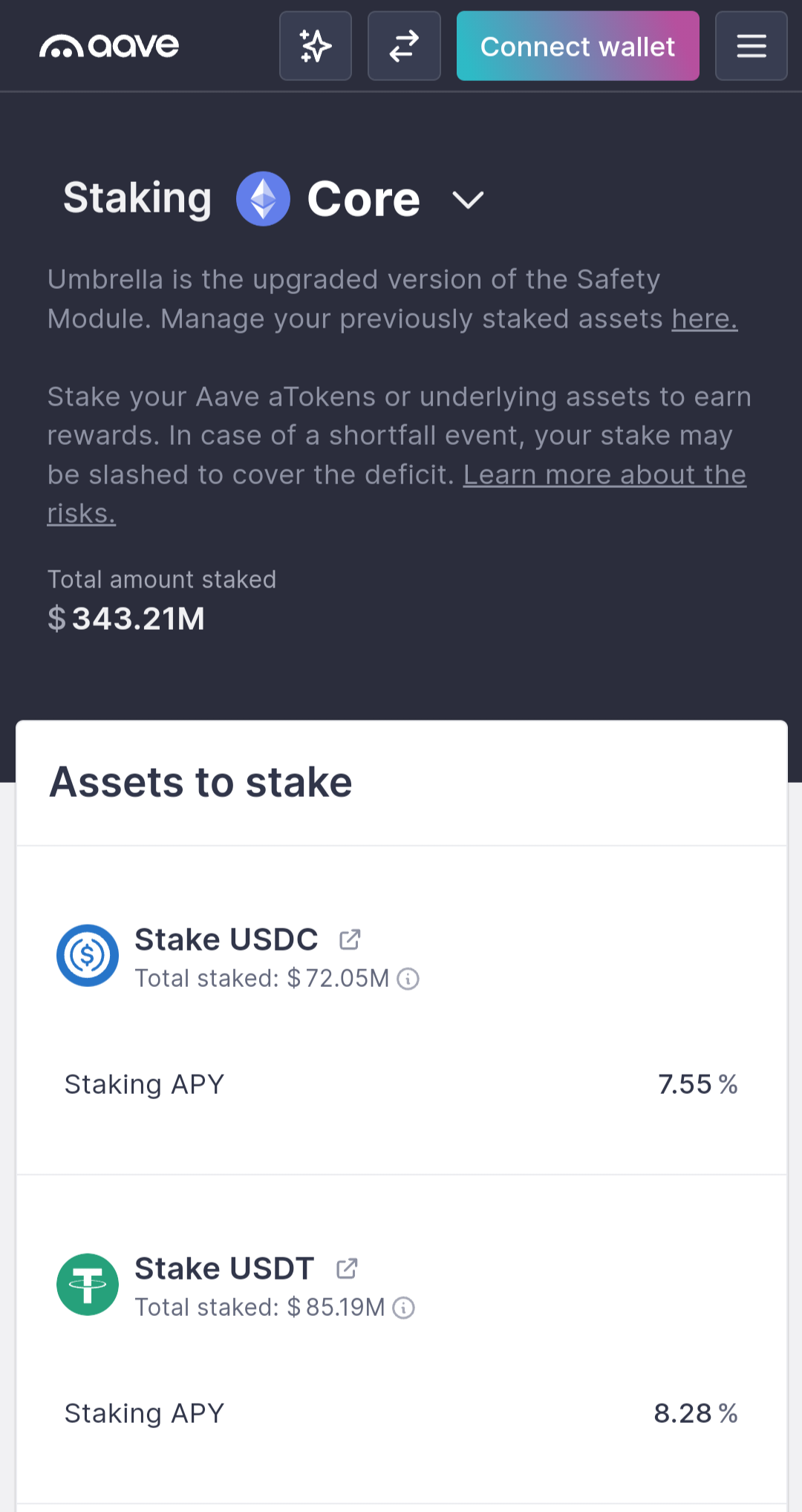The width and height of the screenshot is (802, 1512).
Task: Open the swap arrows icon
Action: 404,46
